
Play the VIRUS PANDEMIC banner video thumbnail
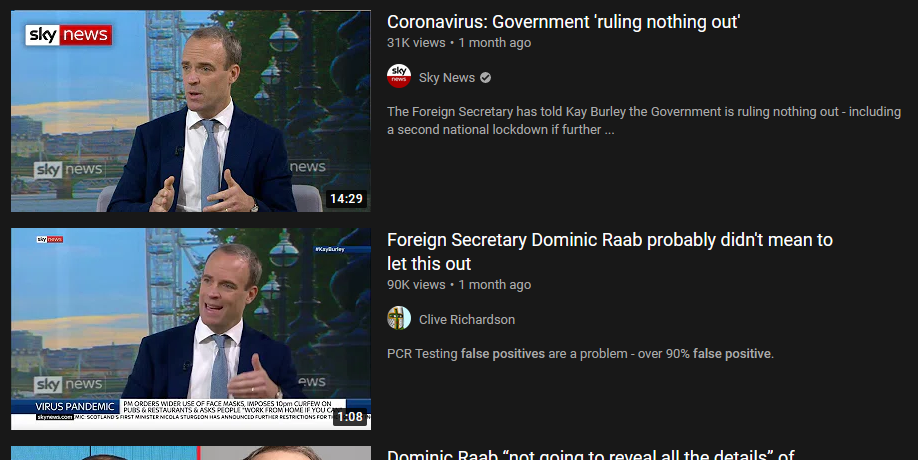191,329
